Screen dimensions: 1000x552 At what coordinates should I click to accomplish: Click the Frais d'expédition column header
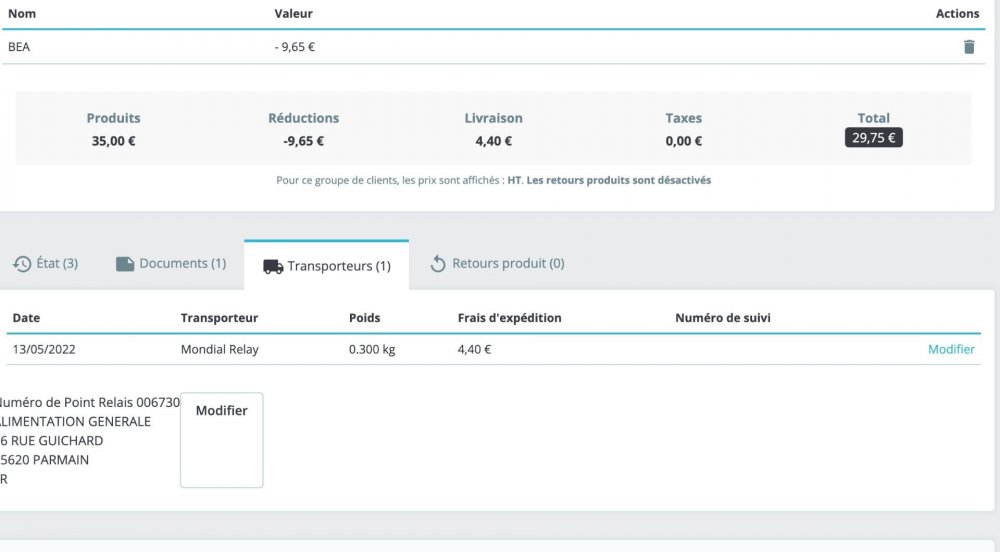(509, 318)
